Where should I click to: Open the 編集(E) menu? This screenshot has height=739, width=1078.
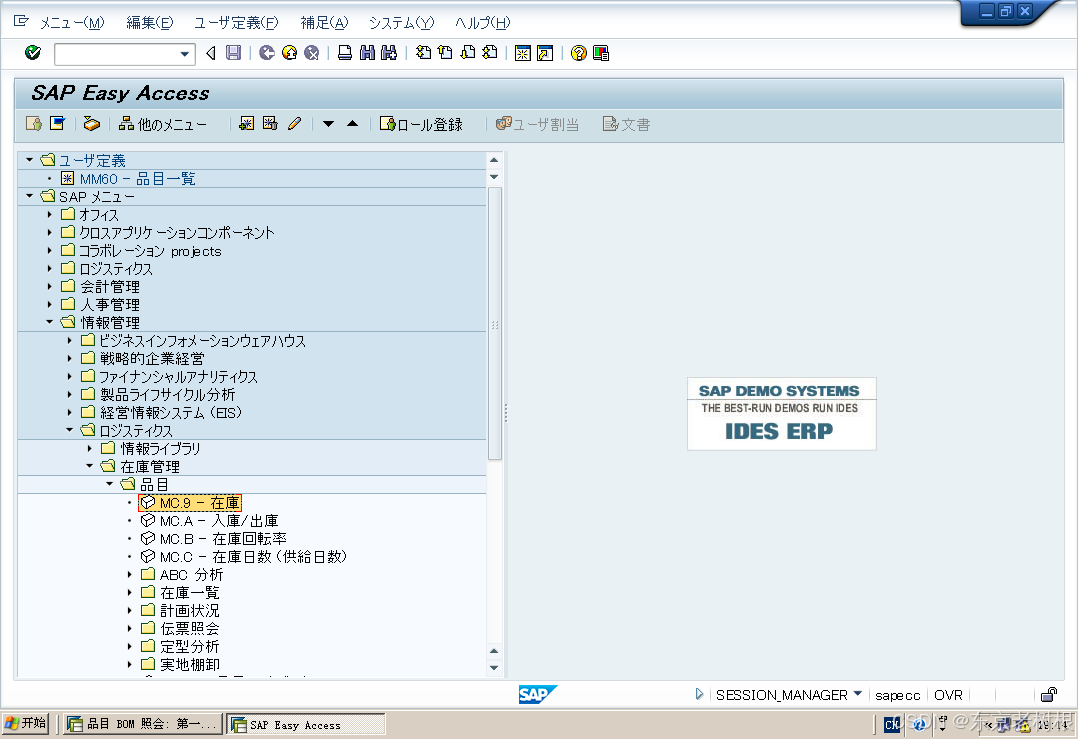(149, 23)
